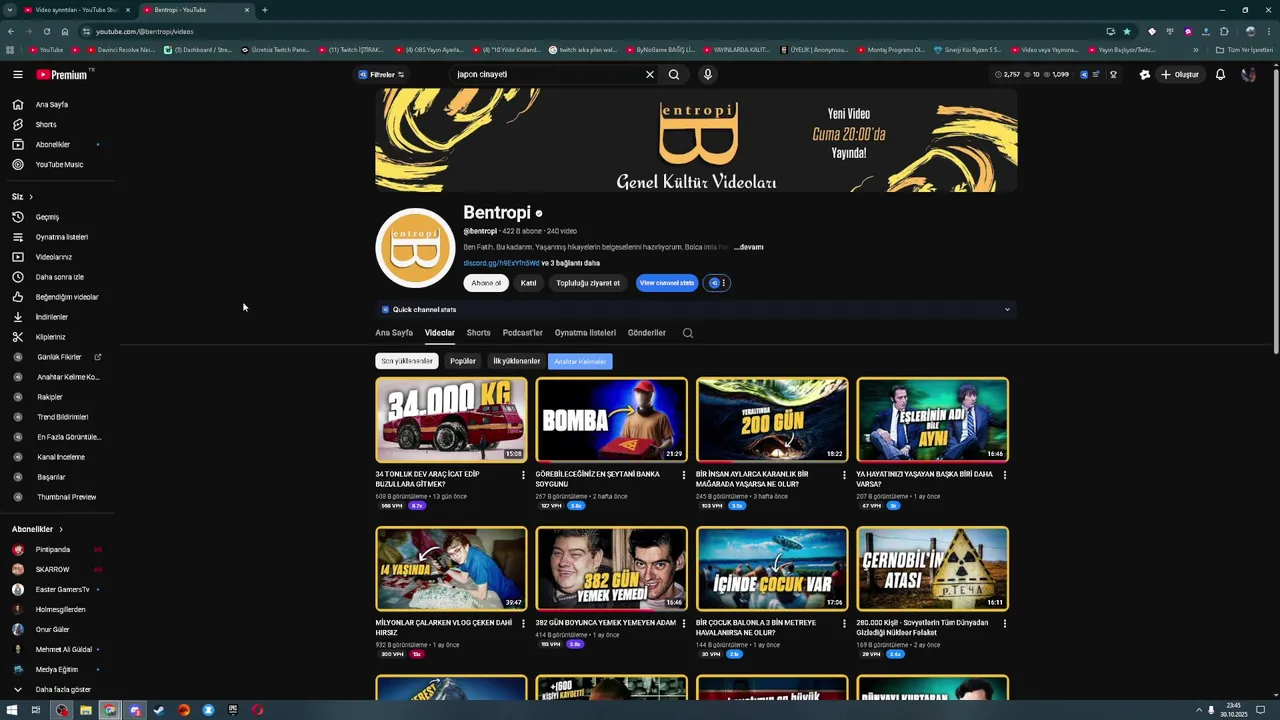Open Kanal İnceleme in the sidebar
Viewport: 1280px width, 720px height.
60,457
